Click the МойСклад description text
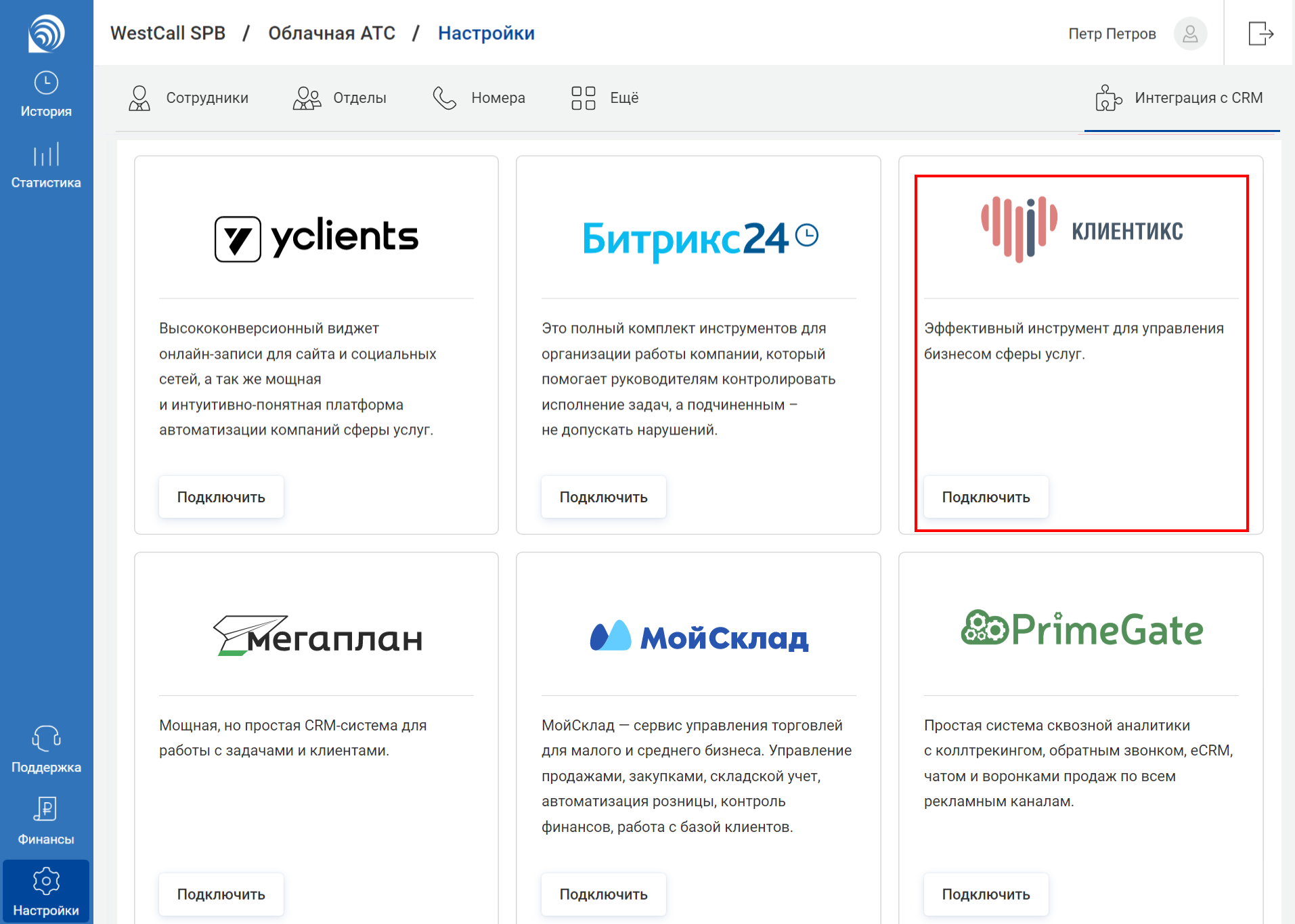The image size is (1295, 924). [x=697, y=776]
